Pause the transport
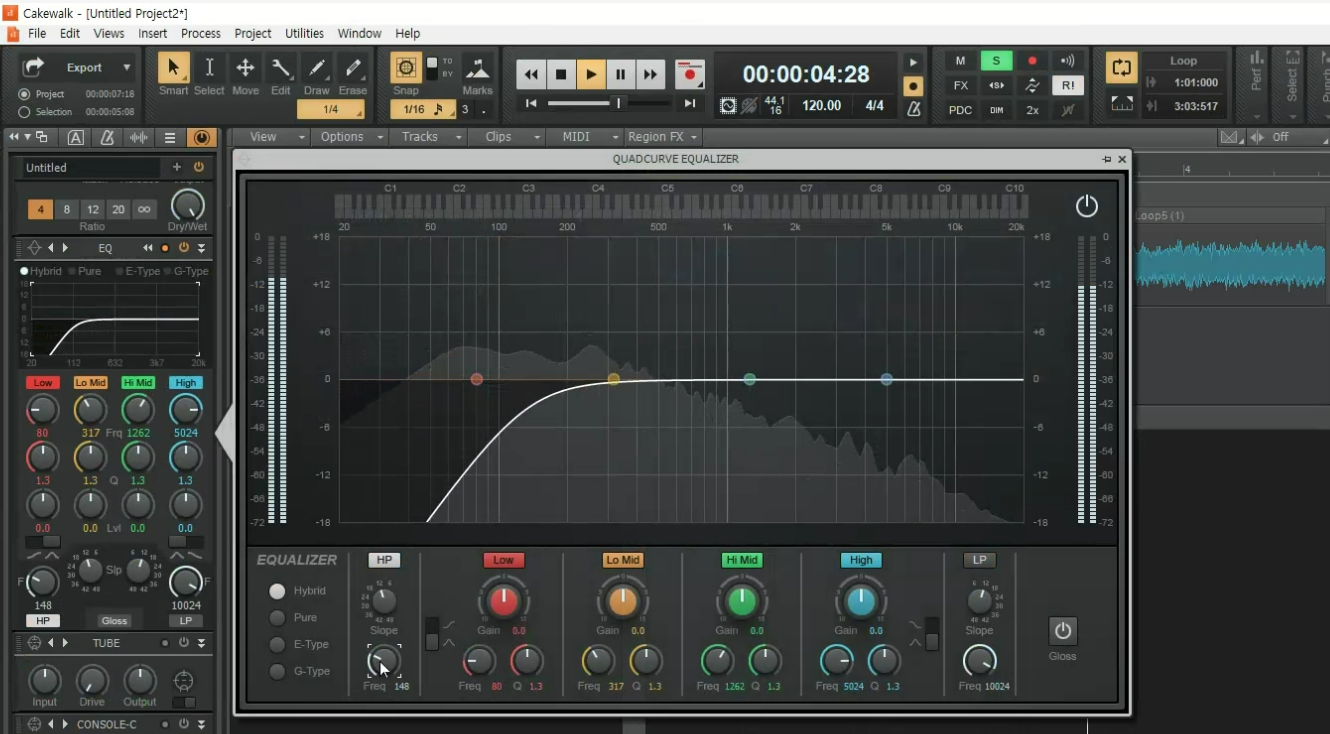 click(621, 74)
